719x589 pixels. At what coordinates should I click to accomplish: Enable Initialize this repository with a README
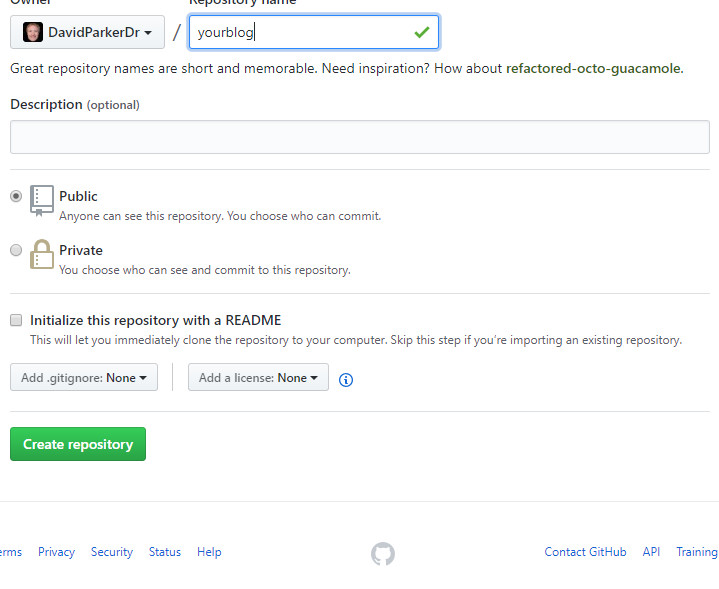tap(16, 320)
